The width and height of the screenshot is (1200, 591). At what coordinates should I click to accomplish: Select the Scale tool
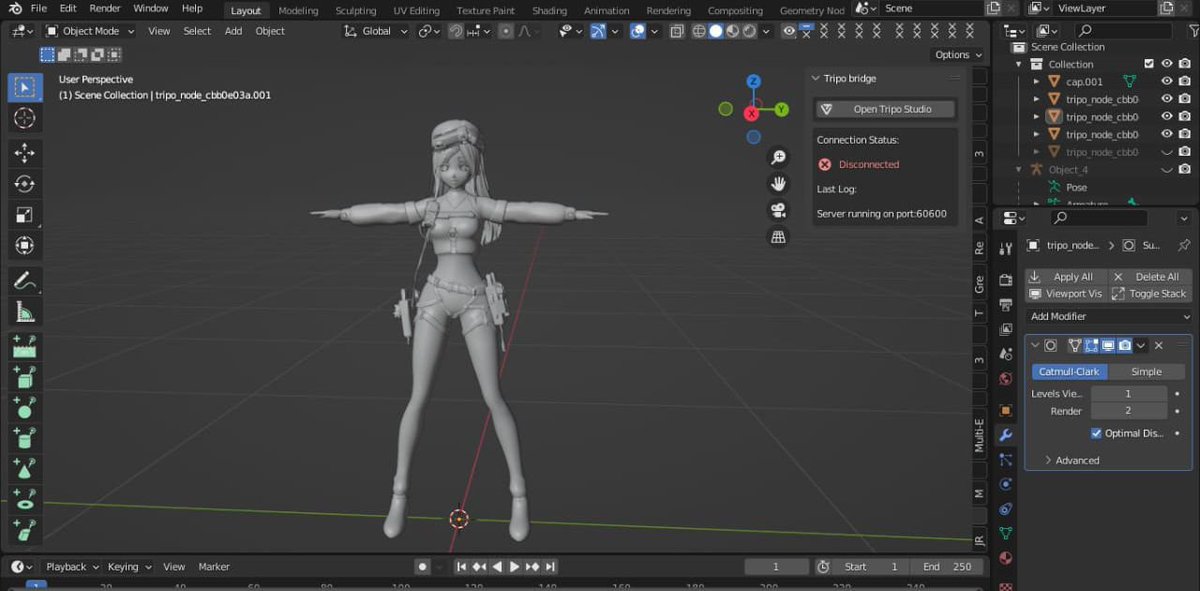(x=25, y=215)
